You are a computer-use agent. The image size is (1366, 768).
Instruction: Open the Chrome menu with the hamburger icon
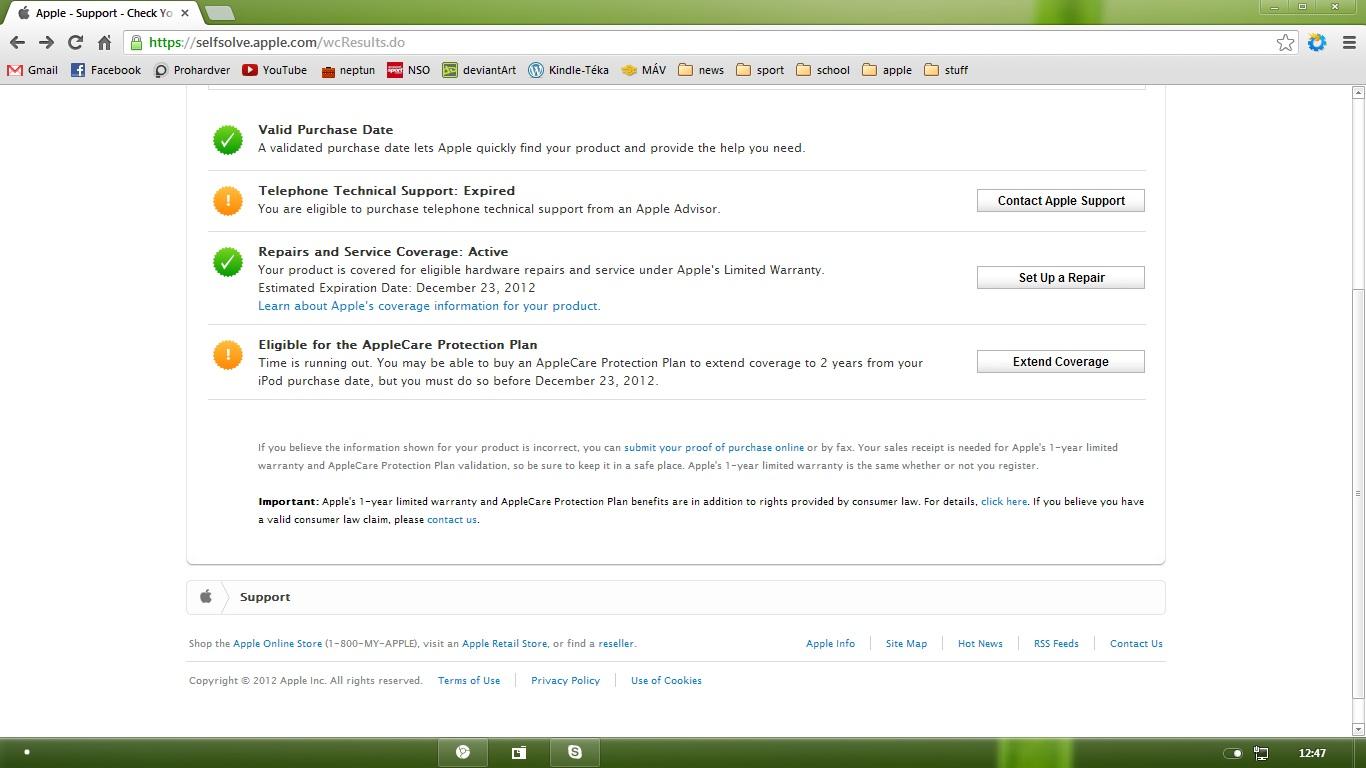pyautogui.click(x=1349, y=42)
